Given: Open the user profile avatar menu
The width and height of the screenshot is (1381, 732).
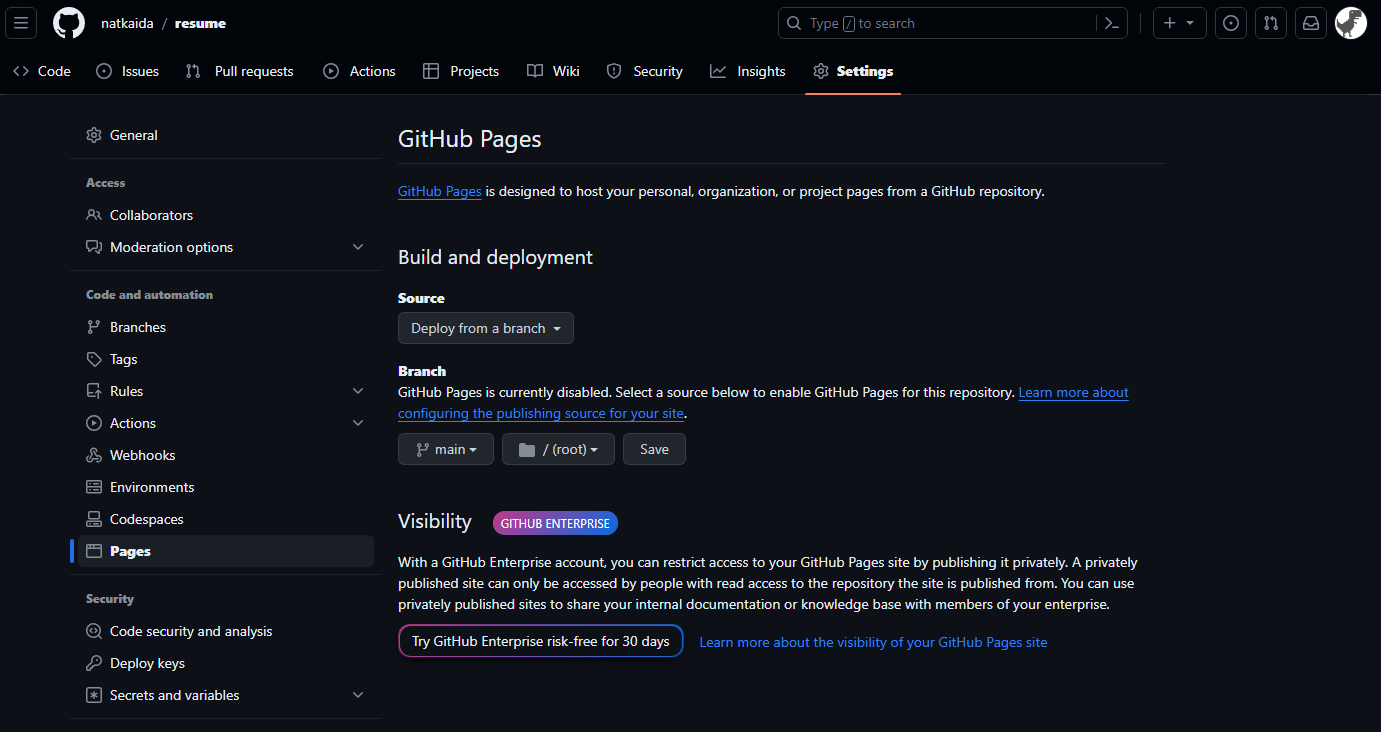Looking at the screenshot, I should pyautogui.click(x=1351, y=23).
